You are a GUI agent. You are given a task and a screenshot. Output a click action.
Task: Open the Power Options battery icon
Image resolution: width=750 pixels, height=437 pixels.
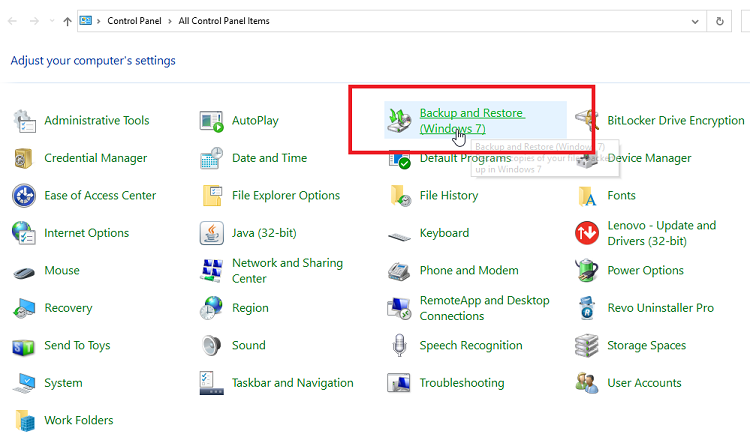[x=586, y=270]
